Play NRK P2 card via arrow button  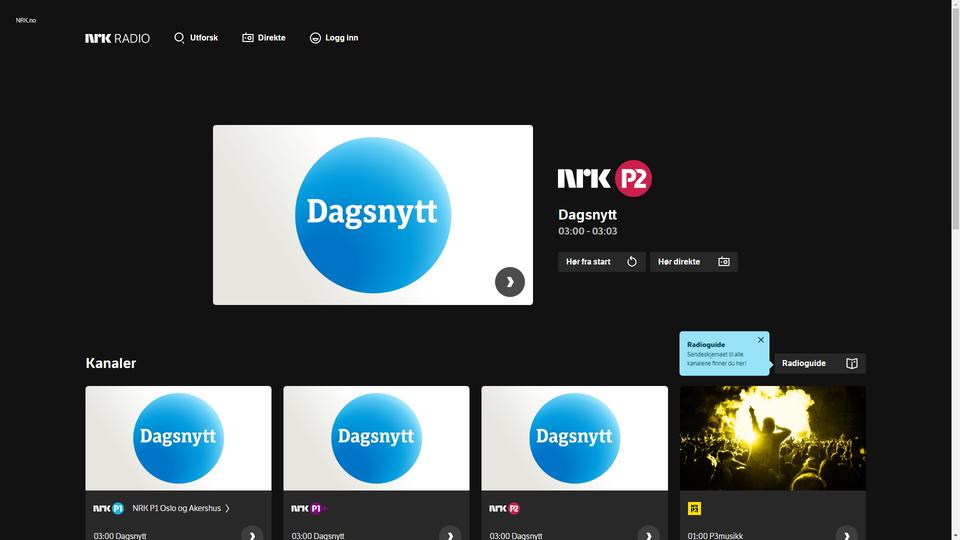(x=648, y=534)
